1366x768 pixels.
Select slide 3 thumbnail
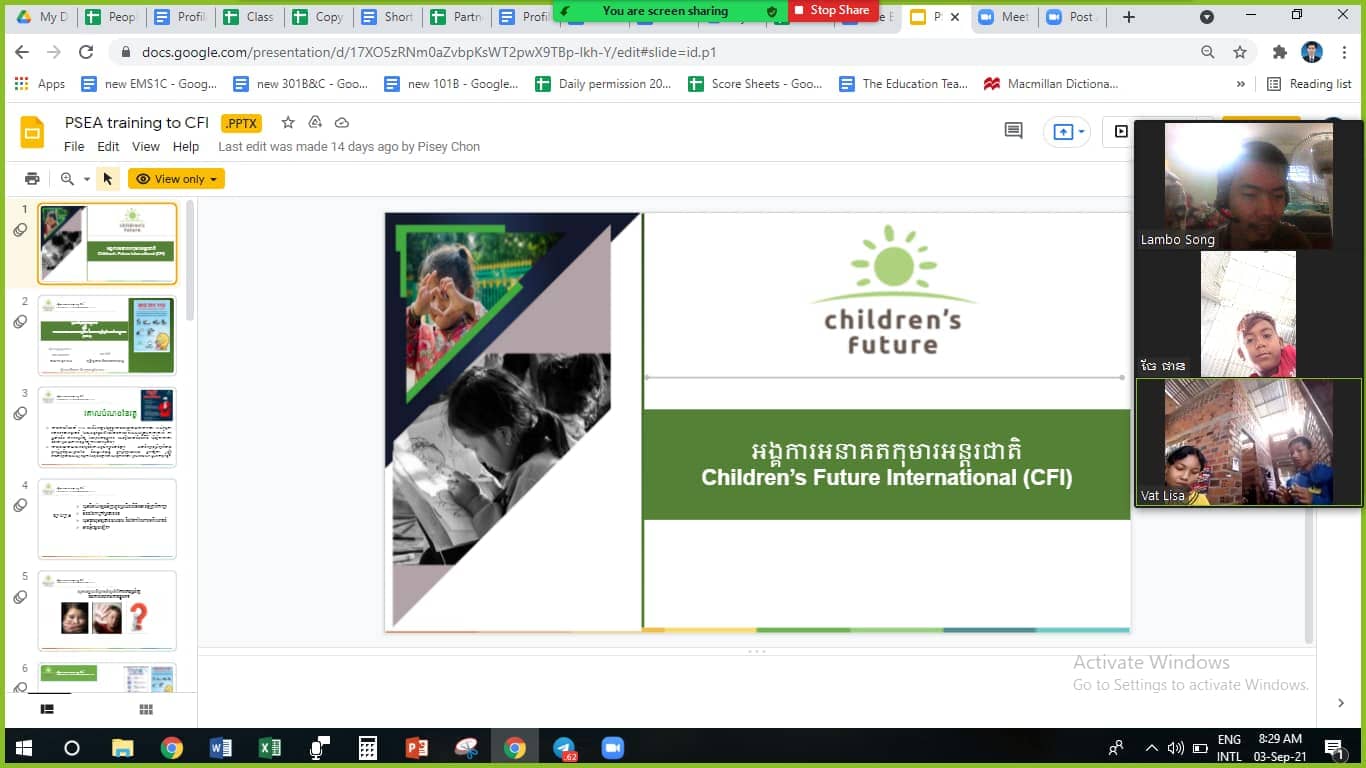point(107,427)
